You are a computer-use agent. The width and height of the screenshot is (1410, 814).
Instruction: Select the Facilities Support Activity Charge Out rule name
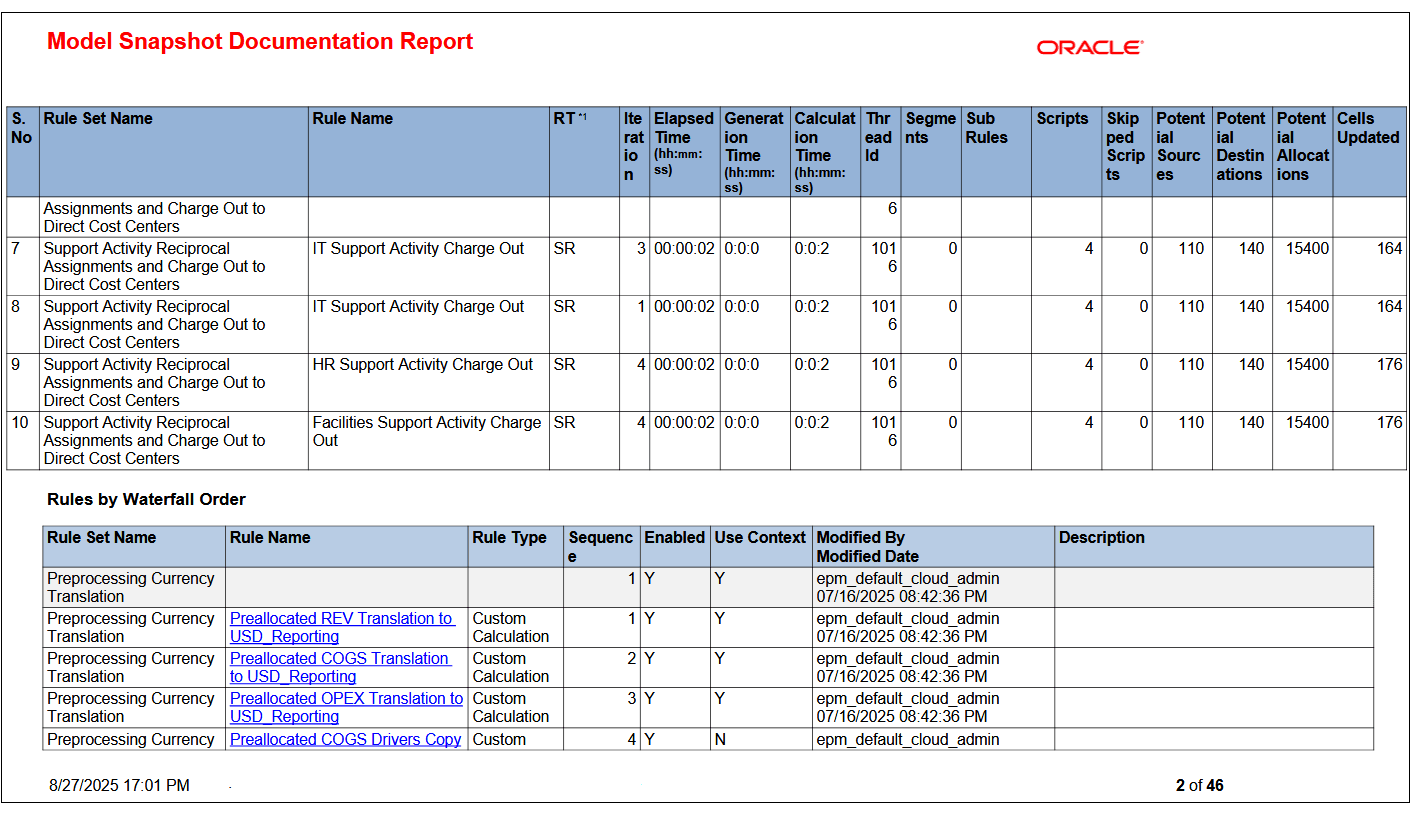click(430, 431)
